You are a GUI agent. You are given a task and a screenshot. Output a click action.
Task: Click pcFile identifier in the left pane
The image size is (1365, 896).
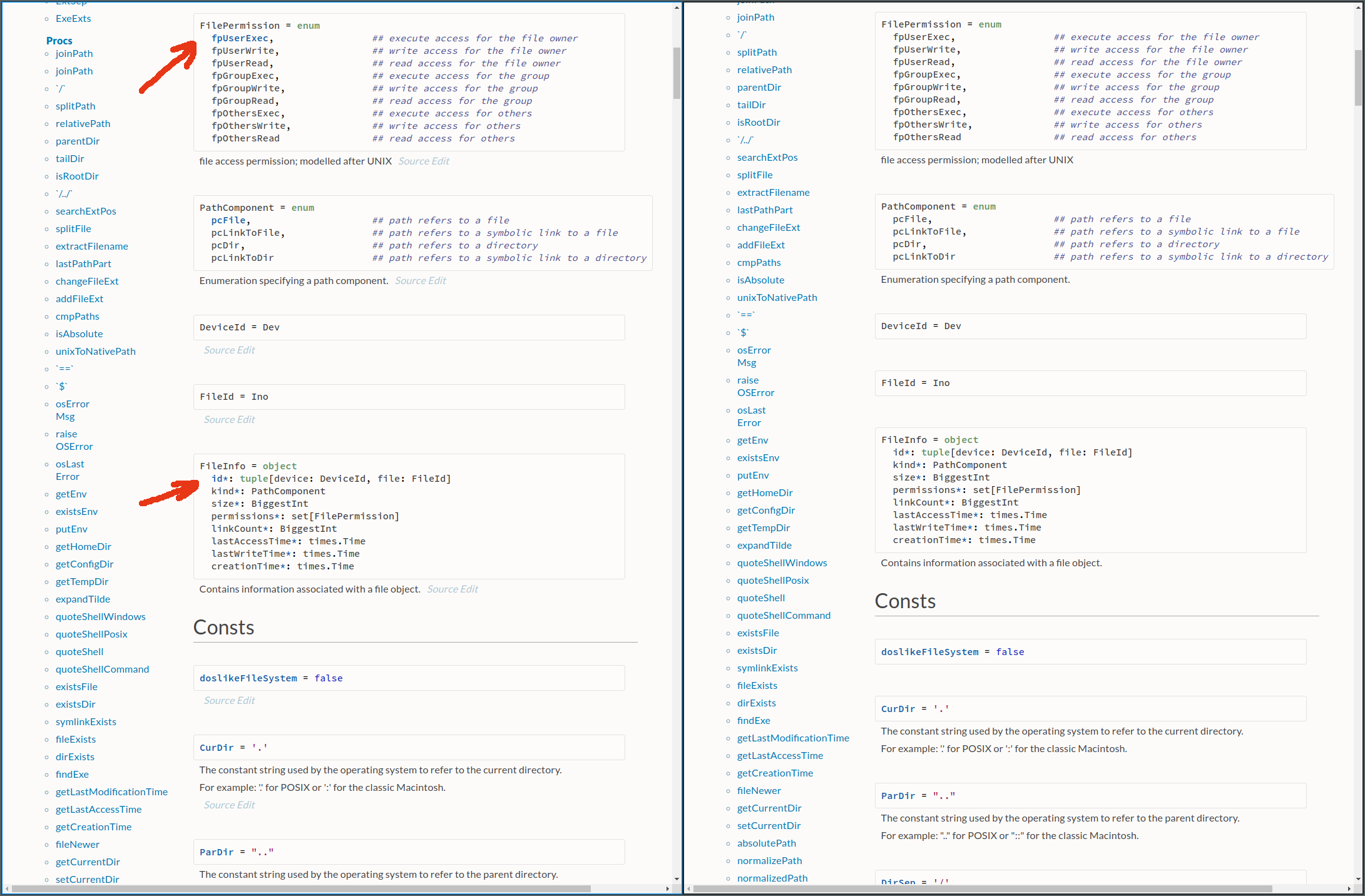[228, 220]
